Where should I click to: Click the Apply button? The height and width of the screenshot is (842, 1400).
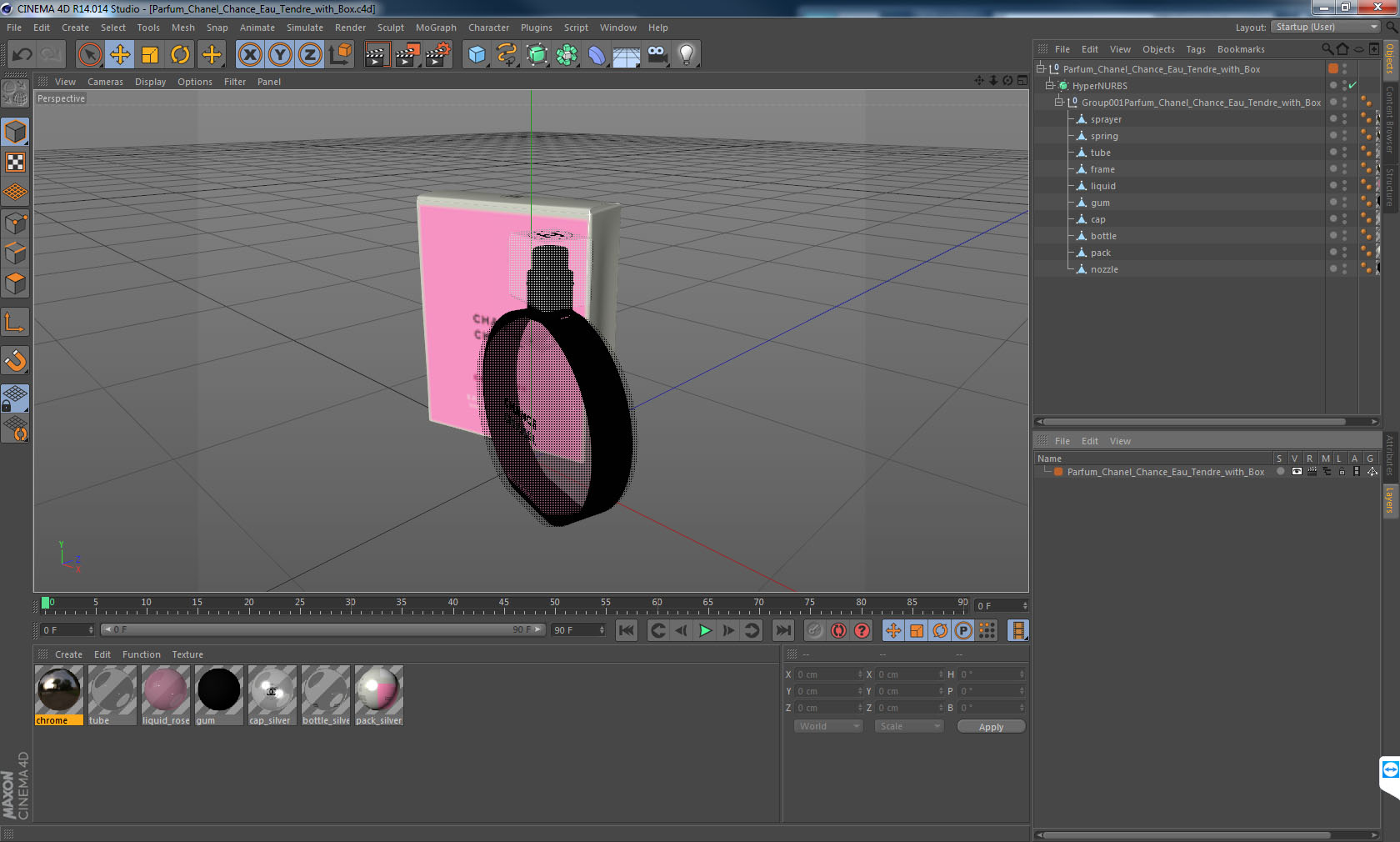coord(991,727)
